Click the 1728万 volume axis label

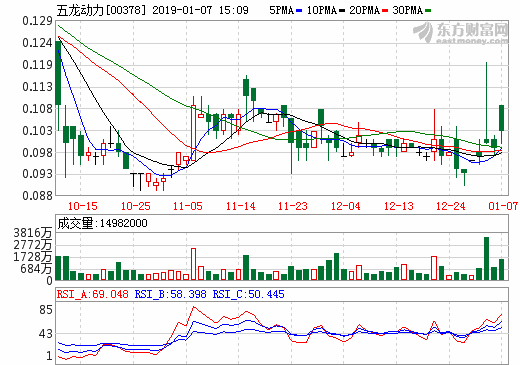(x=33, y=257)
